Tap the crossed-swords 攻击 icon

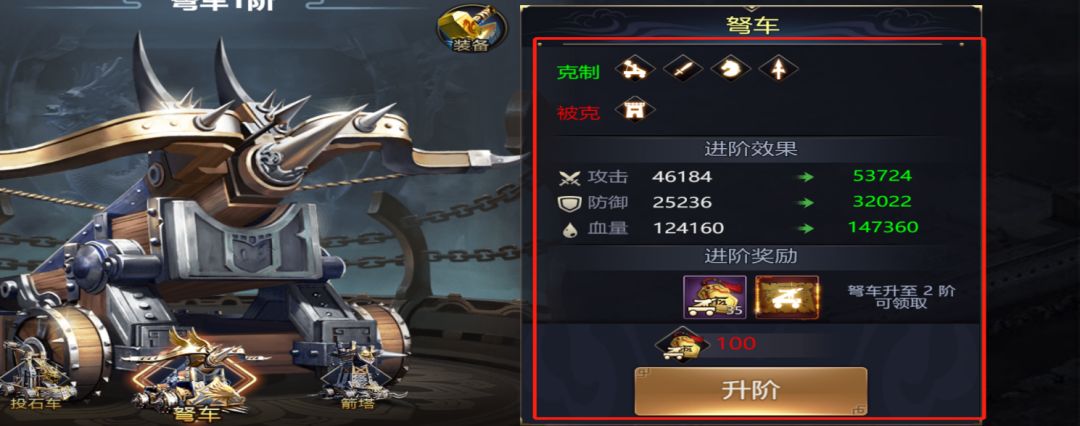(x=570, y=178)
